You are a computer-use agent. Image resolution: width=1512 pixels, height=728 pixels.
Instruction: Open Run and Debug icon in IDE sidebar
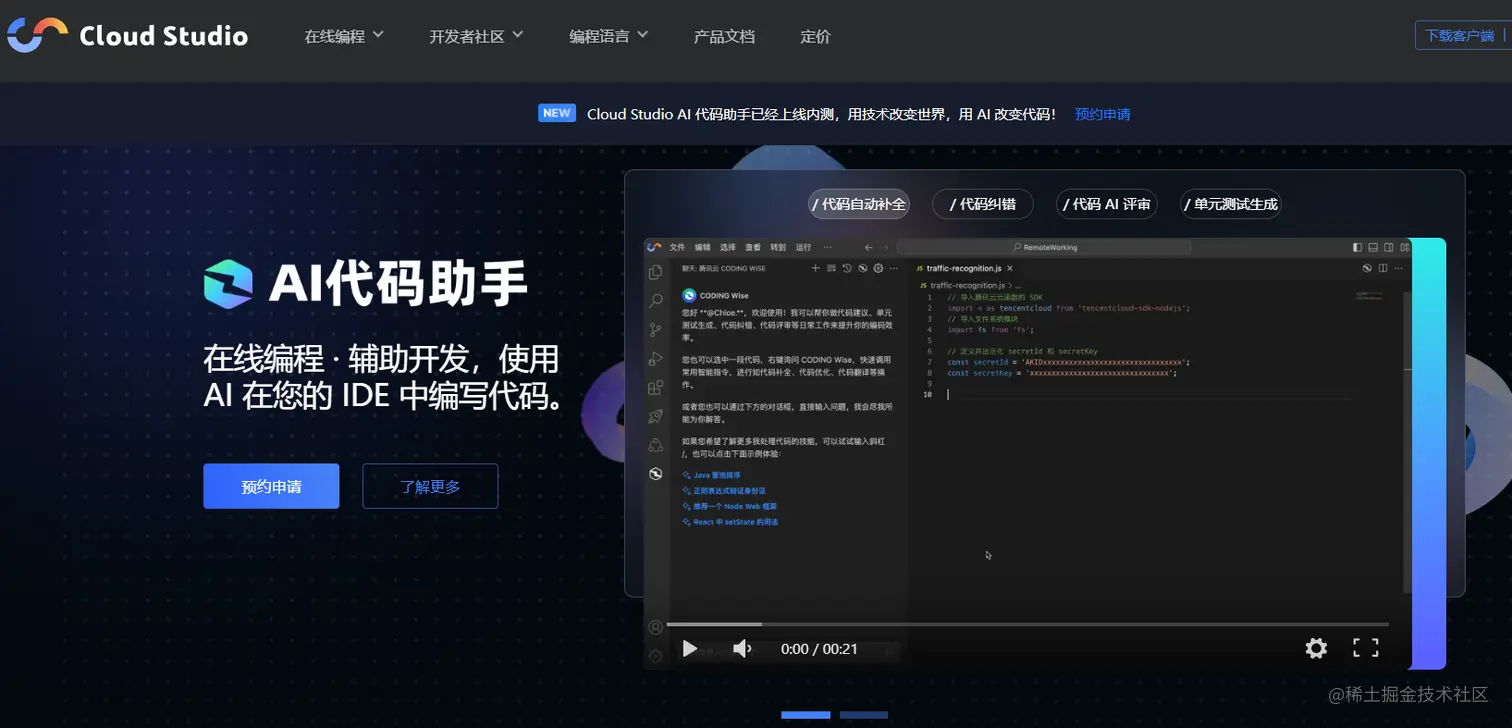point(655,358)
